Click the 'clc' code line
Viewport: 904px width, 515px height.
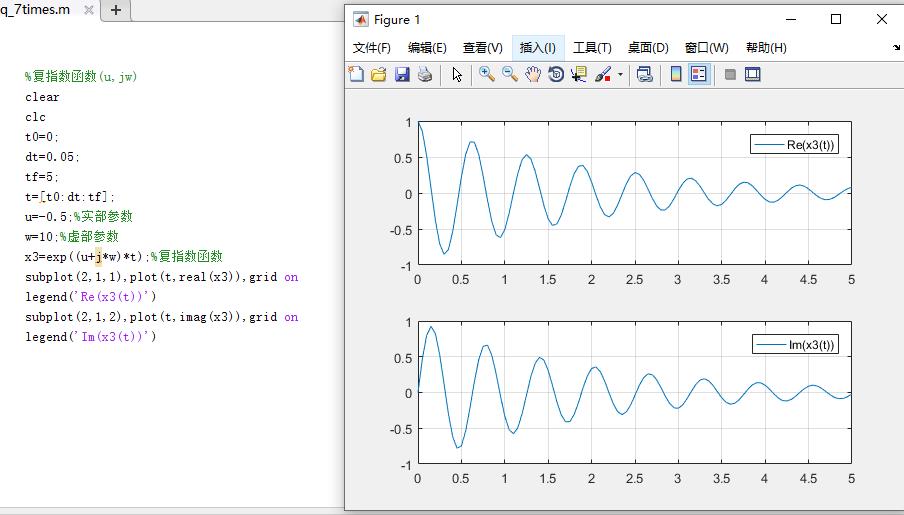[x=35, y=117]
